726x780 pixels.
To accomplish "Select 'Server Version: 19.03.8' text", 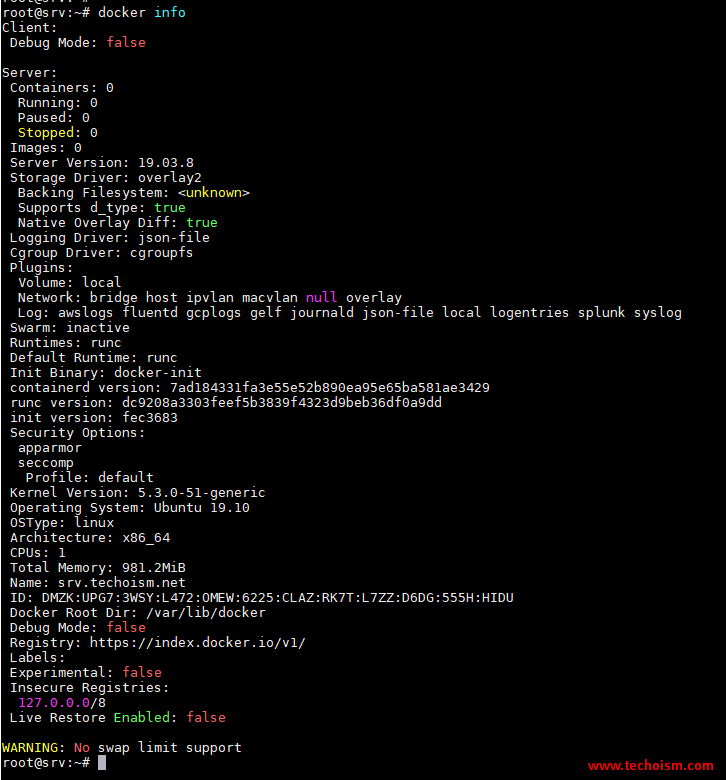I will (102, 163).
